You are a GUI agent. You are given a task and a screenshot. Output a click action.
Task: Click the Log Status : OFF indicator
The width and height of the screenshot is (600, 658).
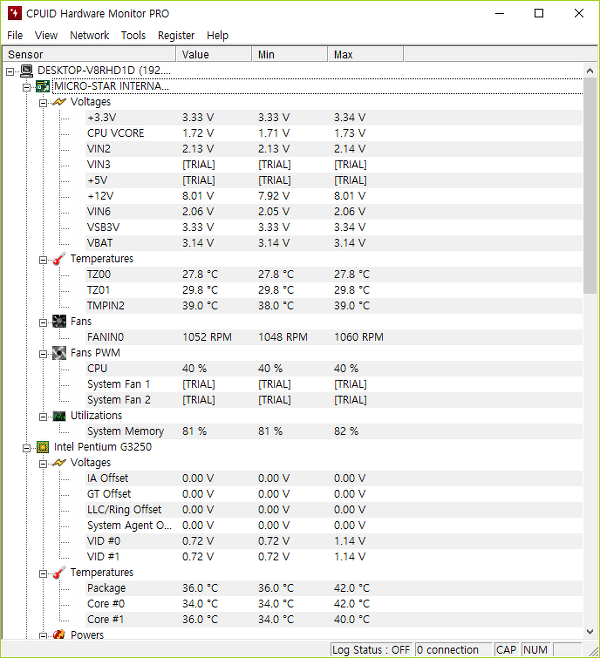[x=371, y=650]
